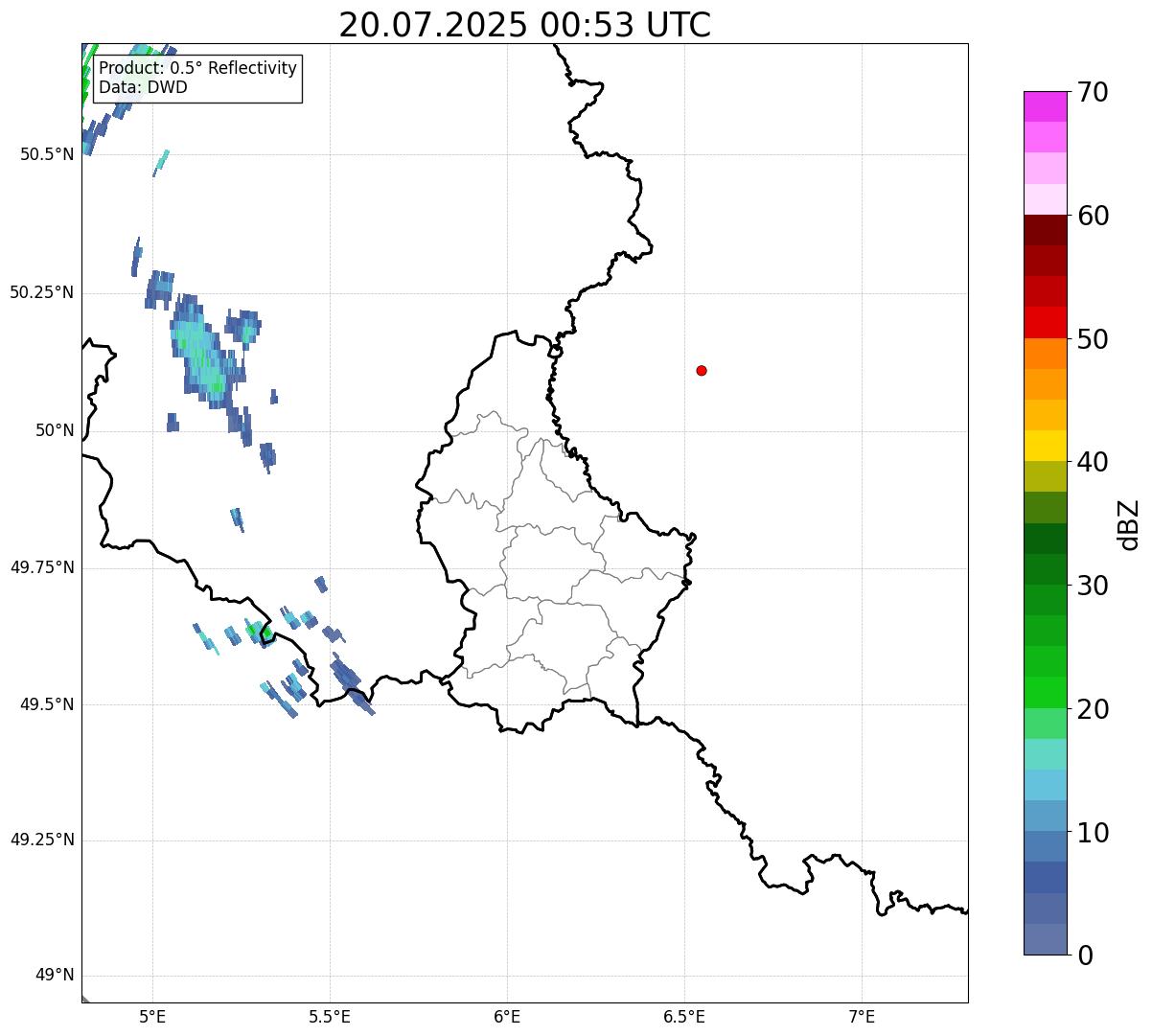Click the 49.25°N latitude label
Image resolution: width=1152 pixels, height=1036 pixels.
point(42,840)
